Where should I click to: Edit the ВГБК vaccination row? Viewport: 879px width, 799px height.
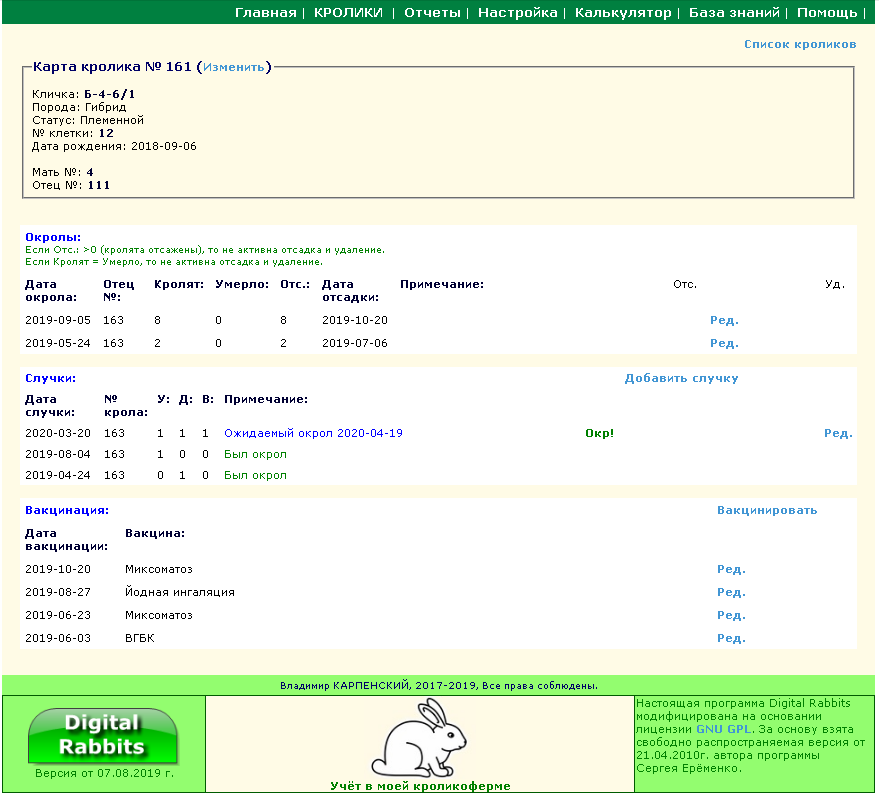point(731,638)
